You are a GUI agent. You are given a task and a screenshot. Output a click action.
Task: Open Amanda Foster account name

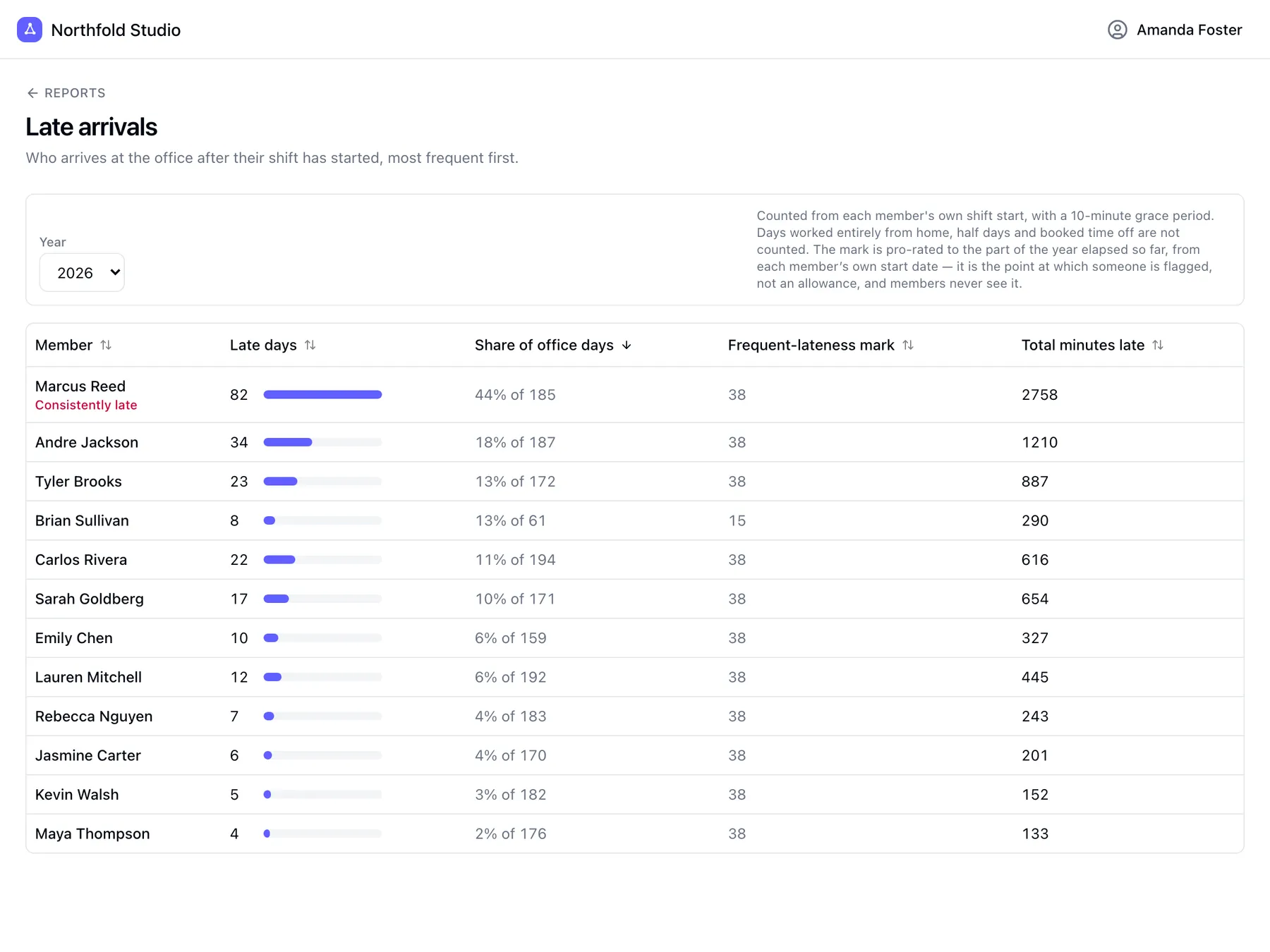tap(1190, 30)
